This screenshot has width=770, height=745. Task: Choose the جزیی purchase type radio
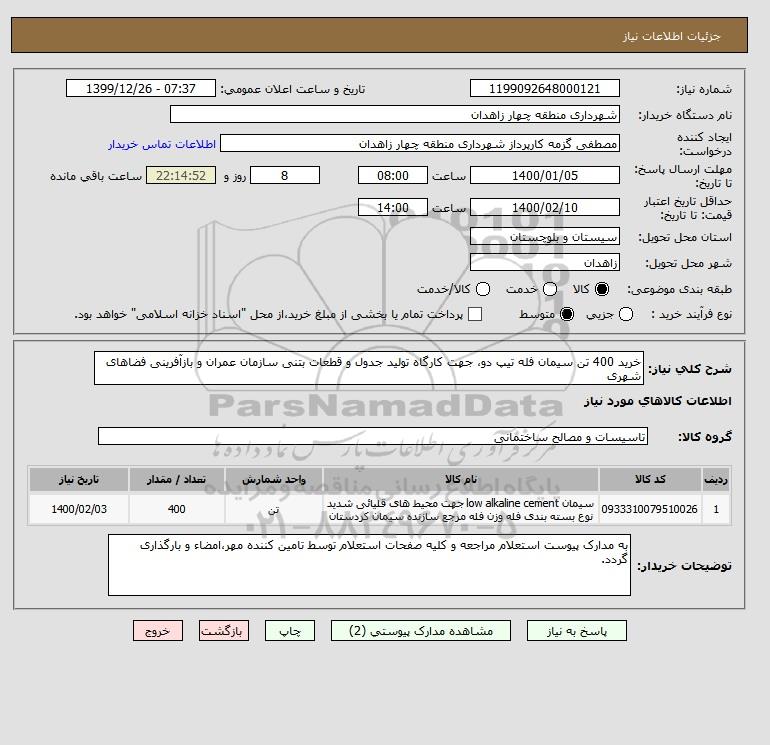click(626, 314)
